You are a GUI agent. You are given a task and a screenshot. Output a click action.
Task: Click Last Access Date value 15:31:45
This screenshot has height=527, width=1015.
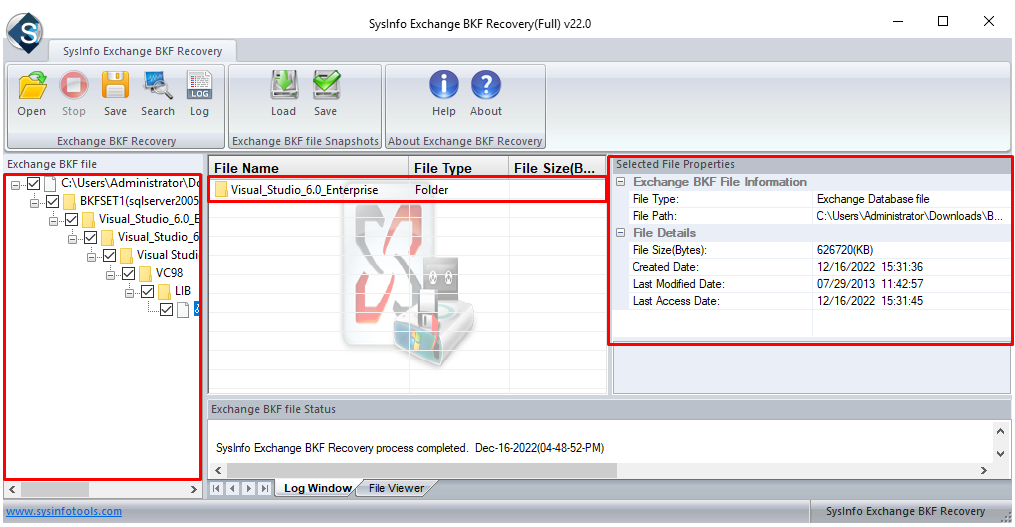coord(870,300)
